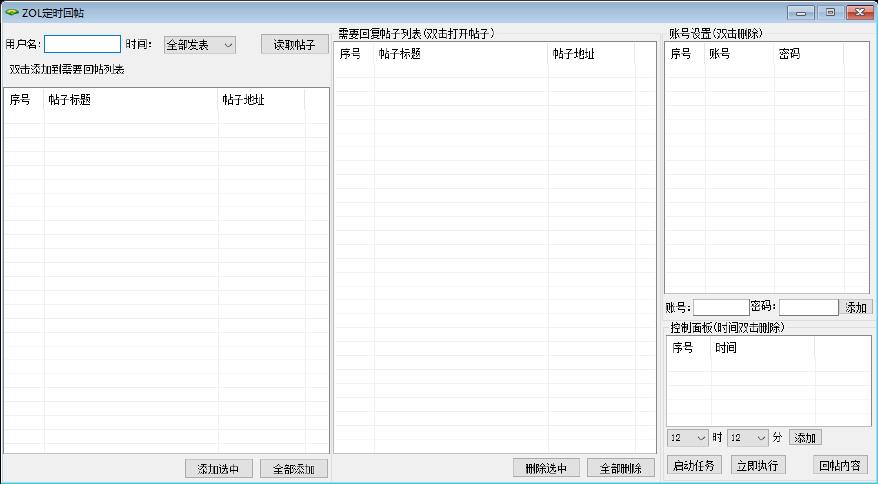
Task: Start the task with 启动任务
Action: [694, 465]
